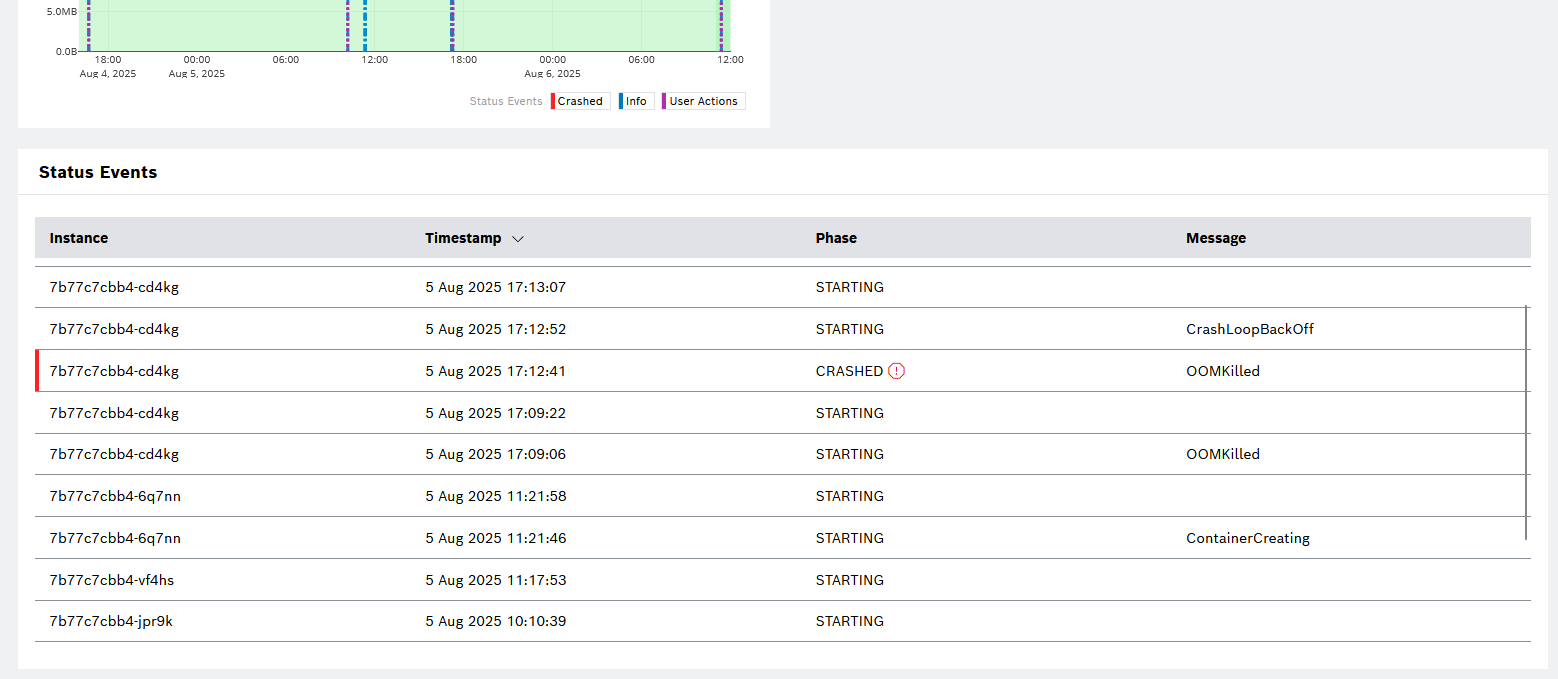Toggle the User Actions legend item

pyautogui.click(x=703, y=101)
